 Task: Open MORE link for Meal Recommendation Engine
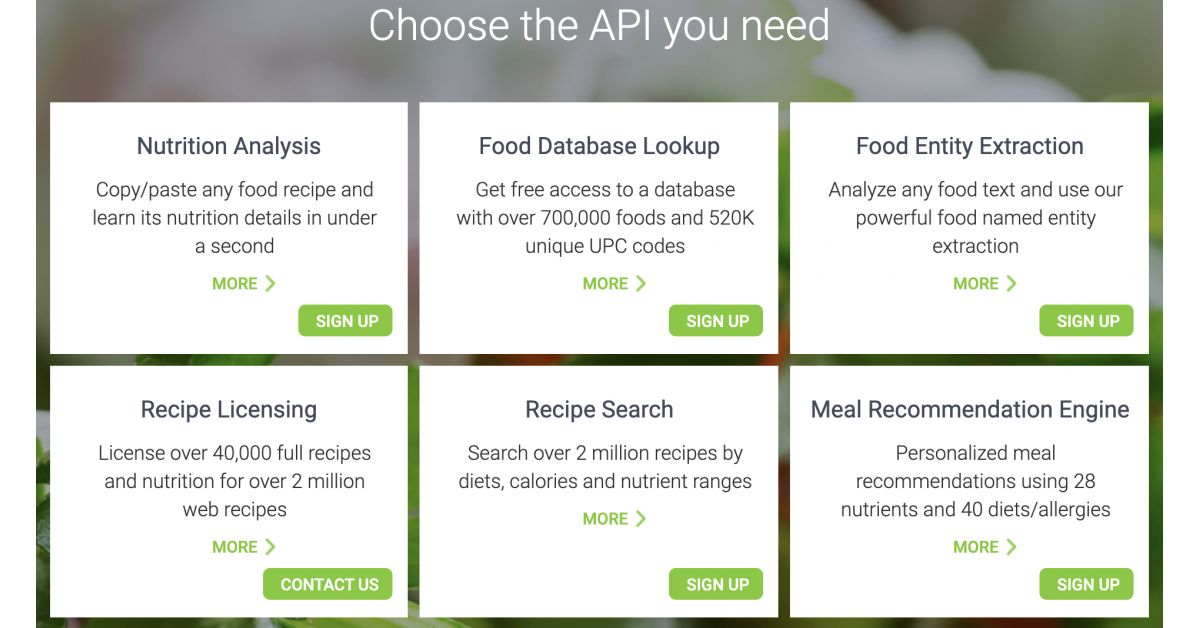pos(976,547)
